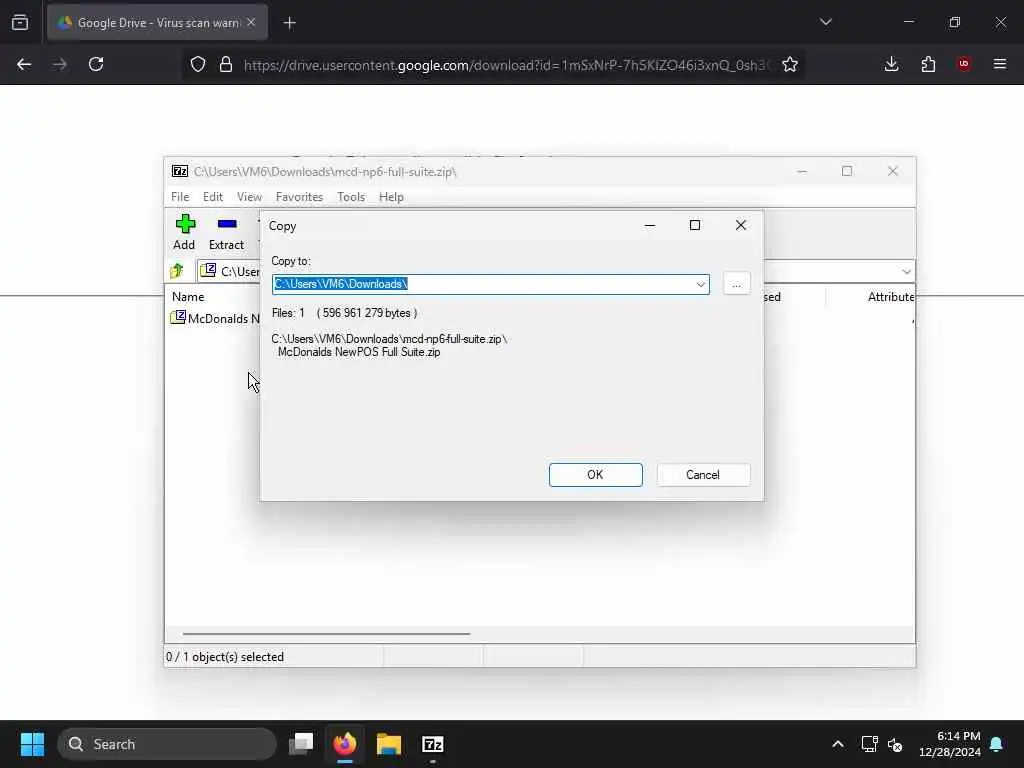Open a new Firefox tab

point(289,23)
